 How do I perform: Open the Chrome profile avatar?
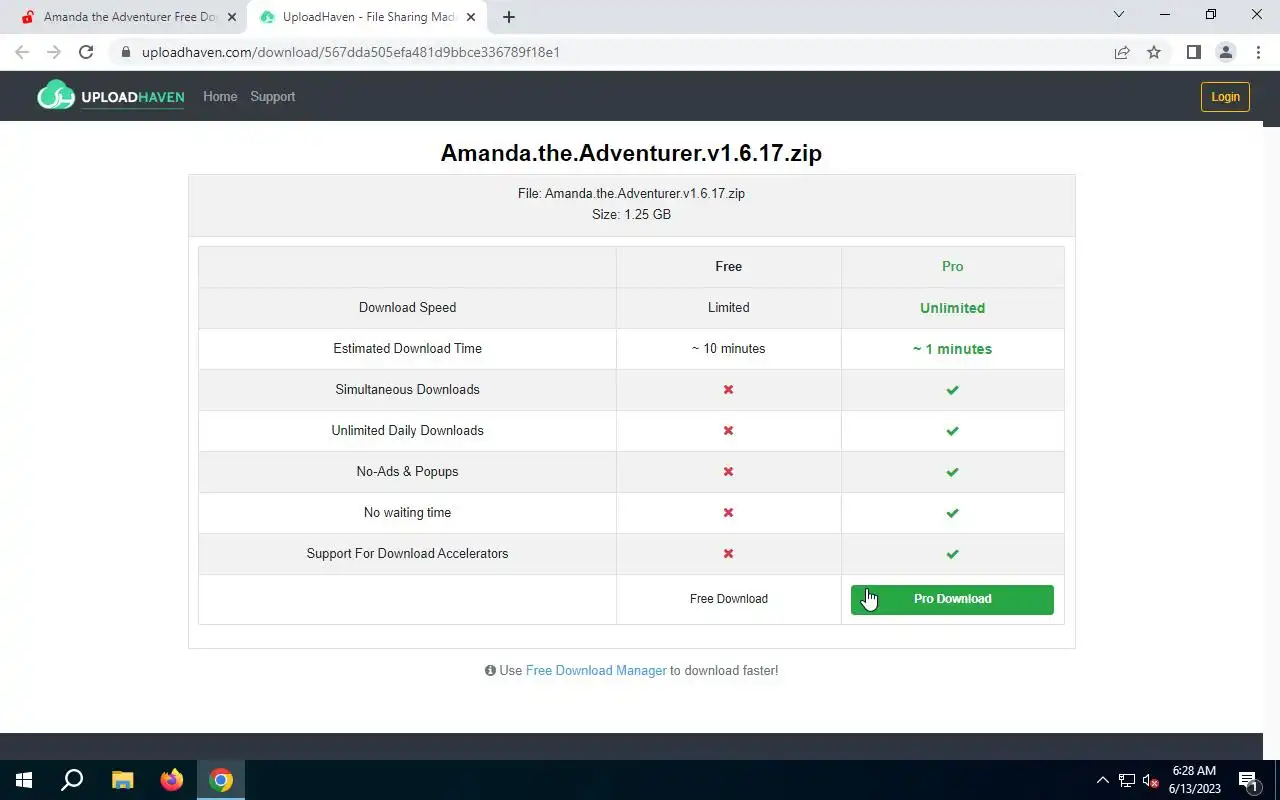pyautogui.click(x=1225, y=52)
